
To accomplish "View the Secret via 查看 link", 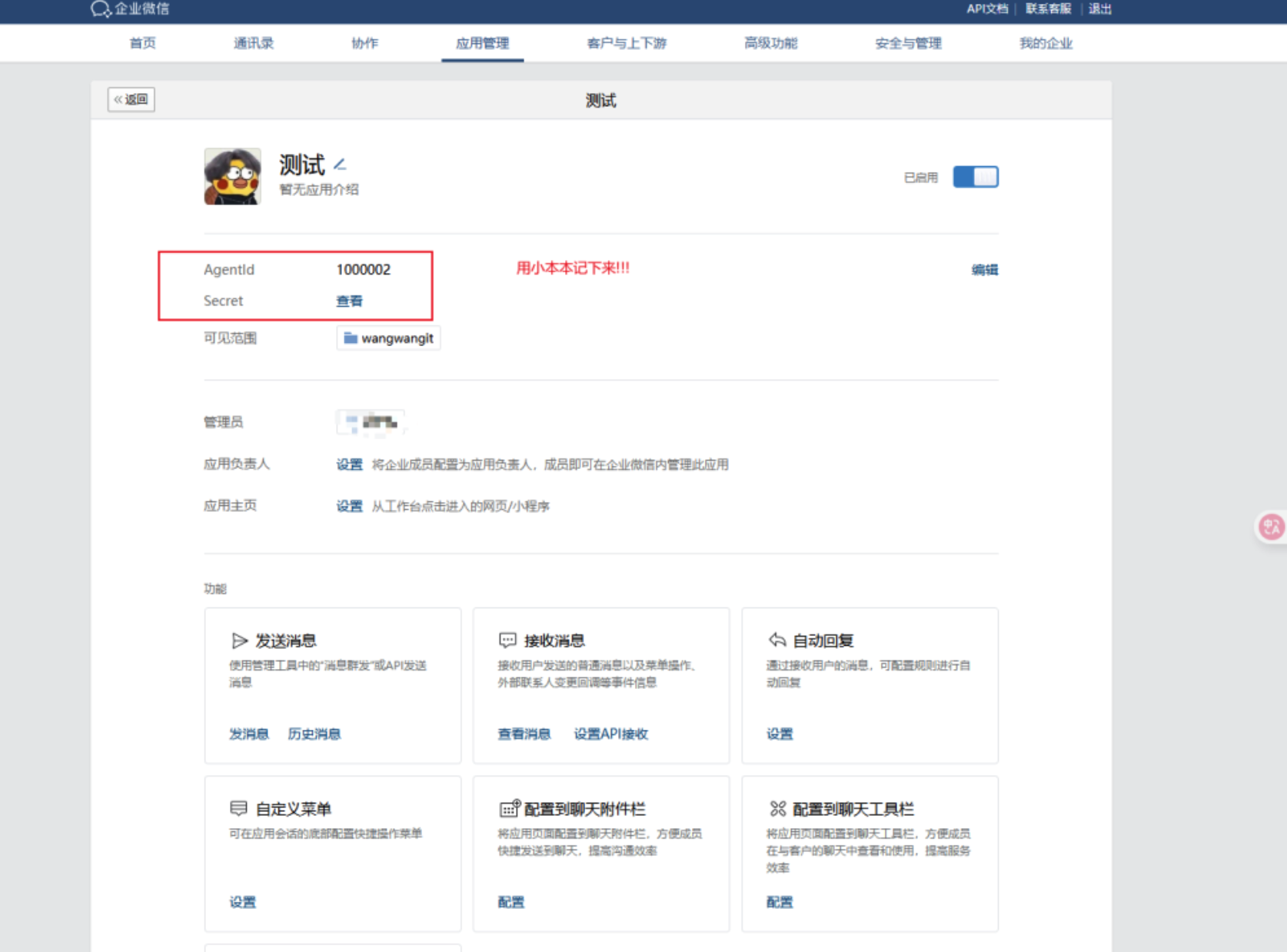I will [349, 301].
